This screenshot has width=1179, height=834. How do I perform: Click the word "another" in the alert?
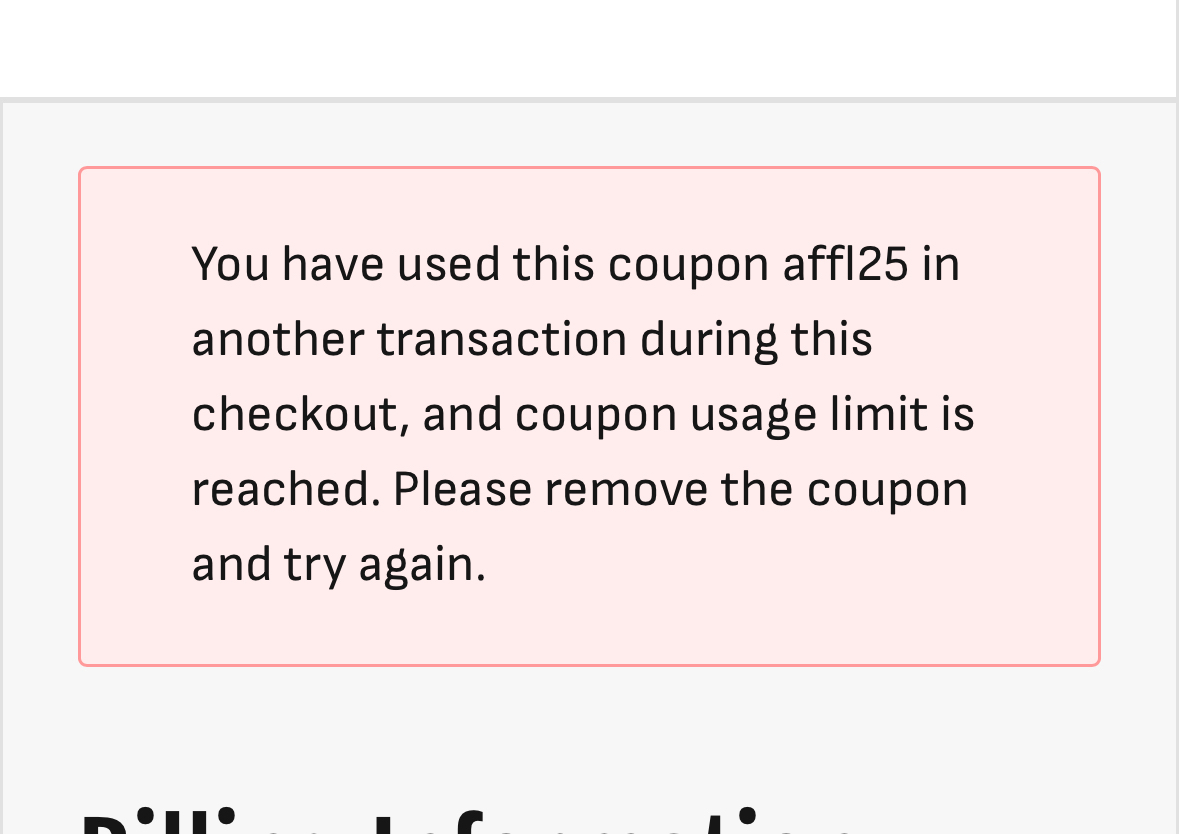[x=277, y=340]
